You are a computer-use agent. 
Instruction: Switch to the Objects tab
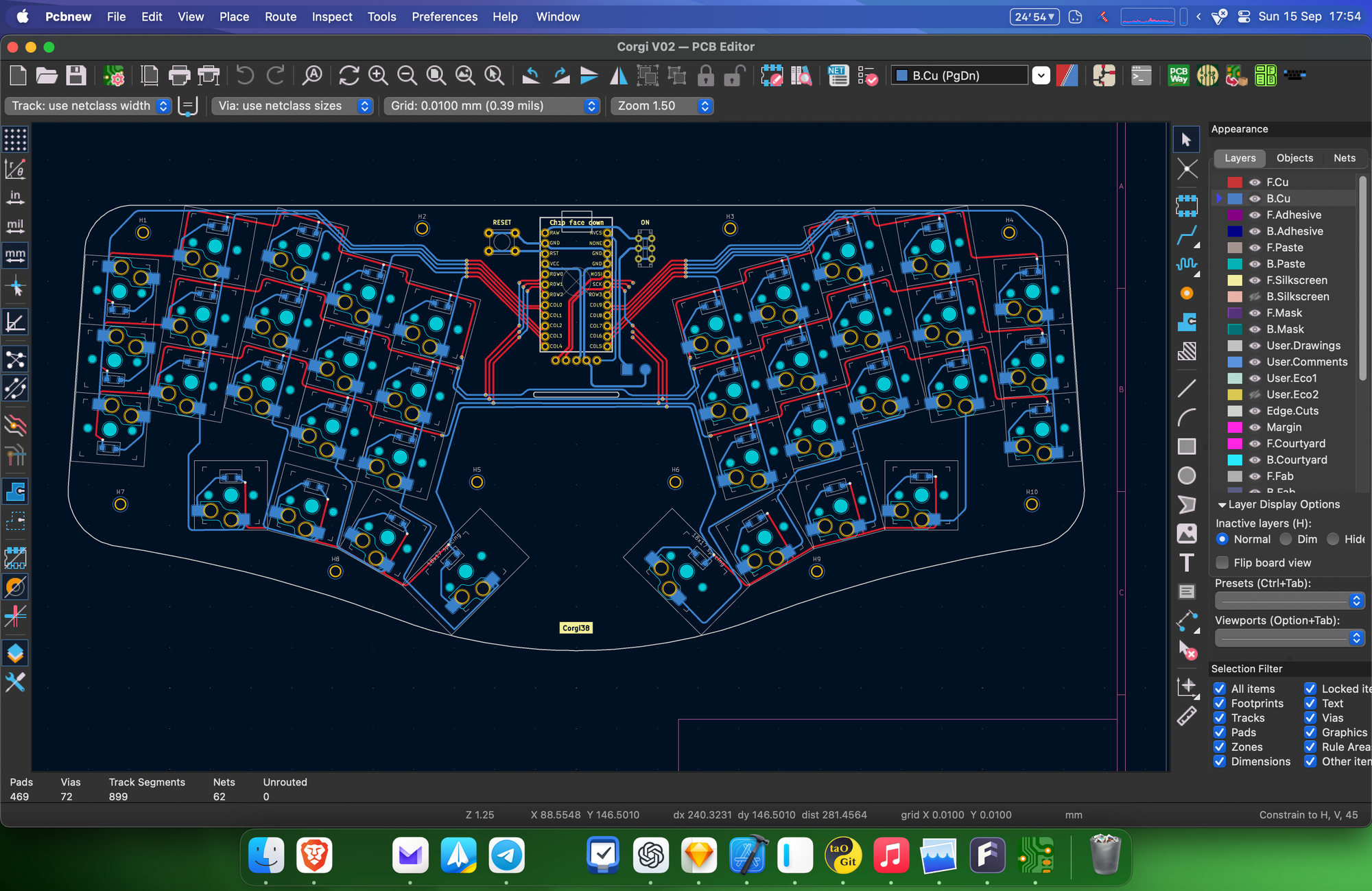[1294, 158]
